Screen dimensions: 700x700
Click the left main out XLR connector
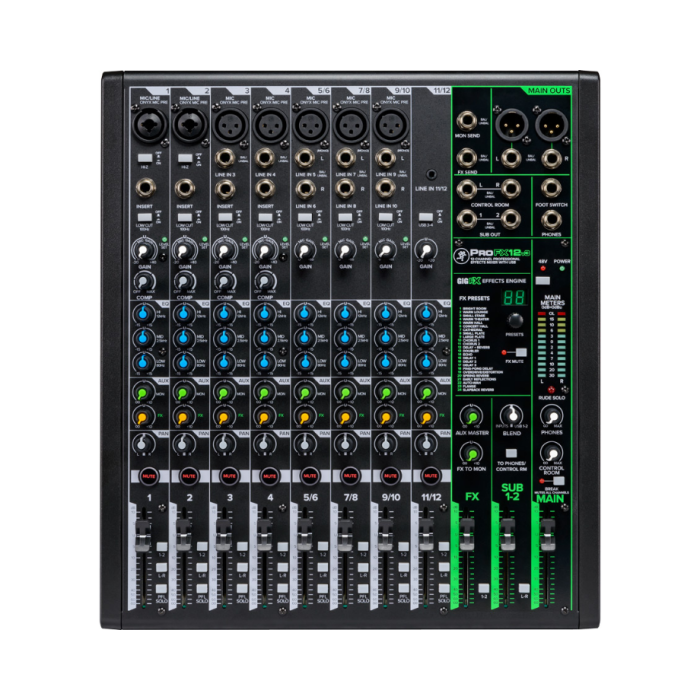pos(511,125)
